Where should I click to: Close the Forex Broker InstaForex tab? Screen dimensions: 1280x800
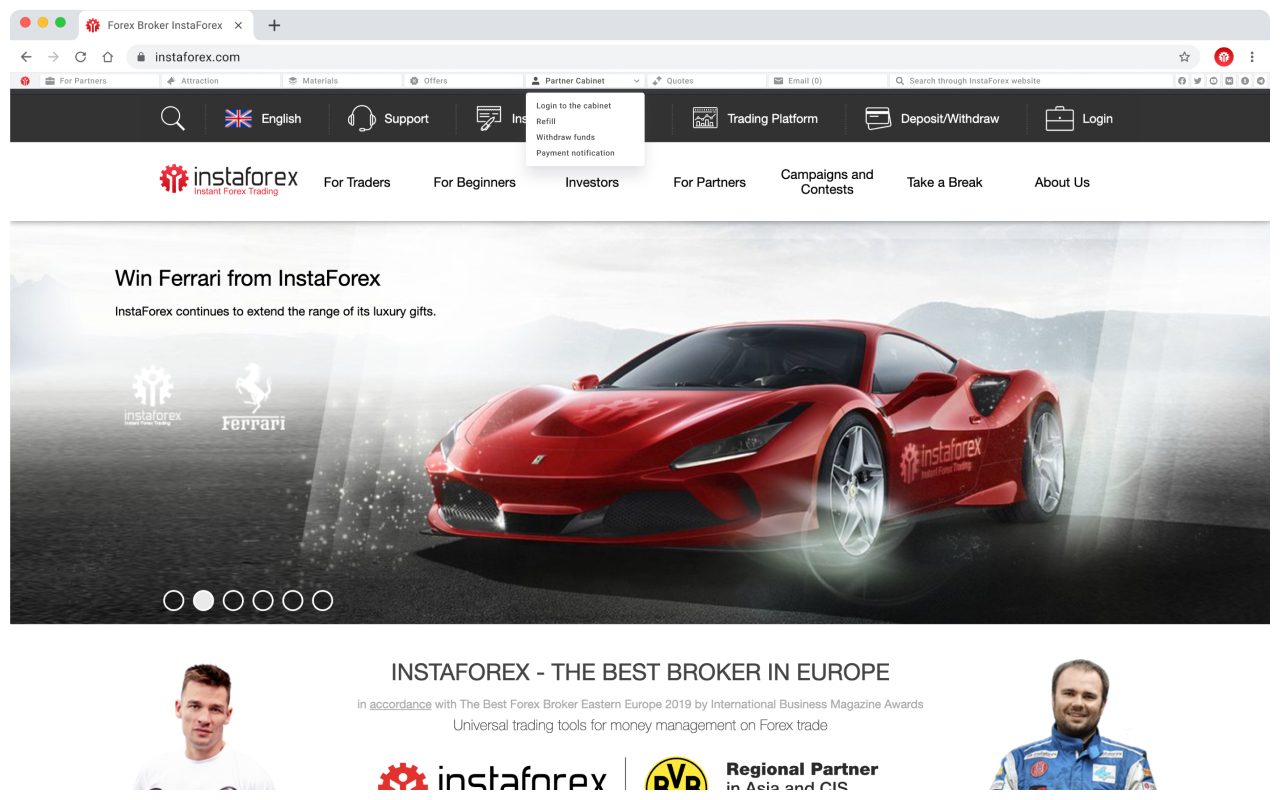click(238, 25)
